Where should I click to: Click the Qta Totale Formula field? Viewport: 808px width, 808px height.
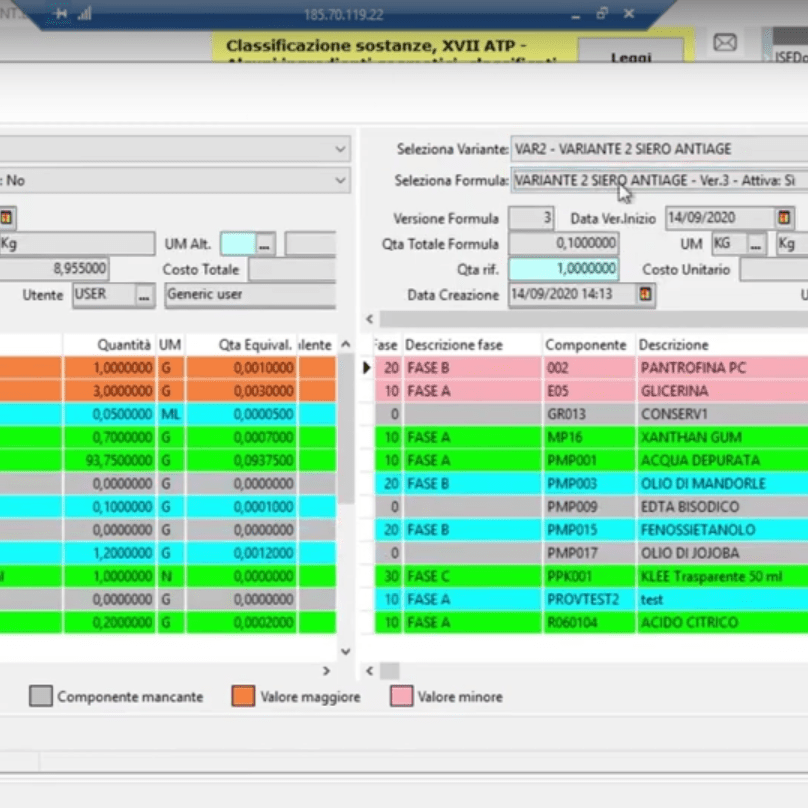[x=564, y=243]
